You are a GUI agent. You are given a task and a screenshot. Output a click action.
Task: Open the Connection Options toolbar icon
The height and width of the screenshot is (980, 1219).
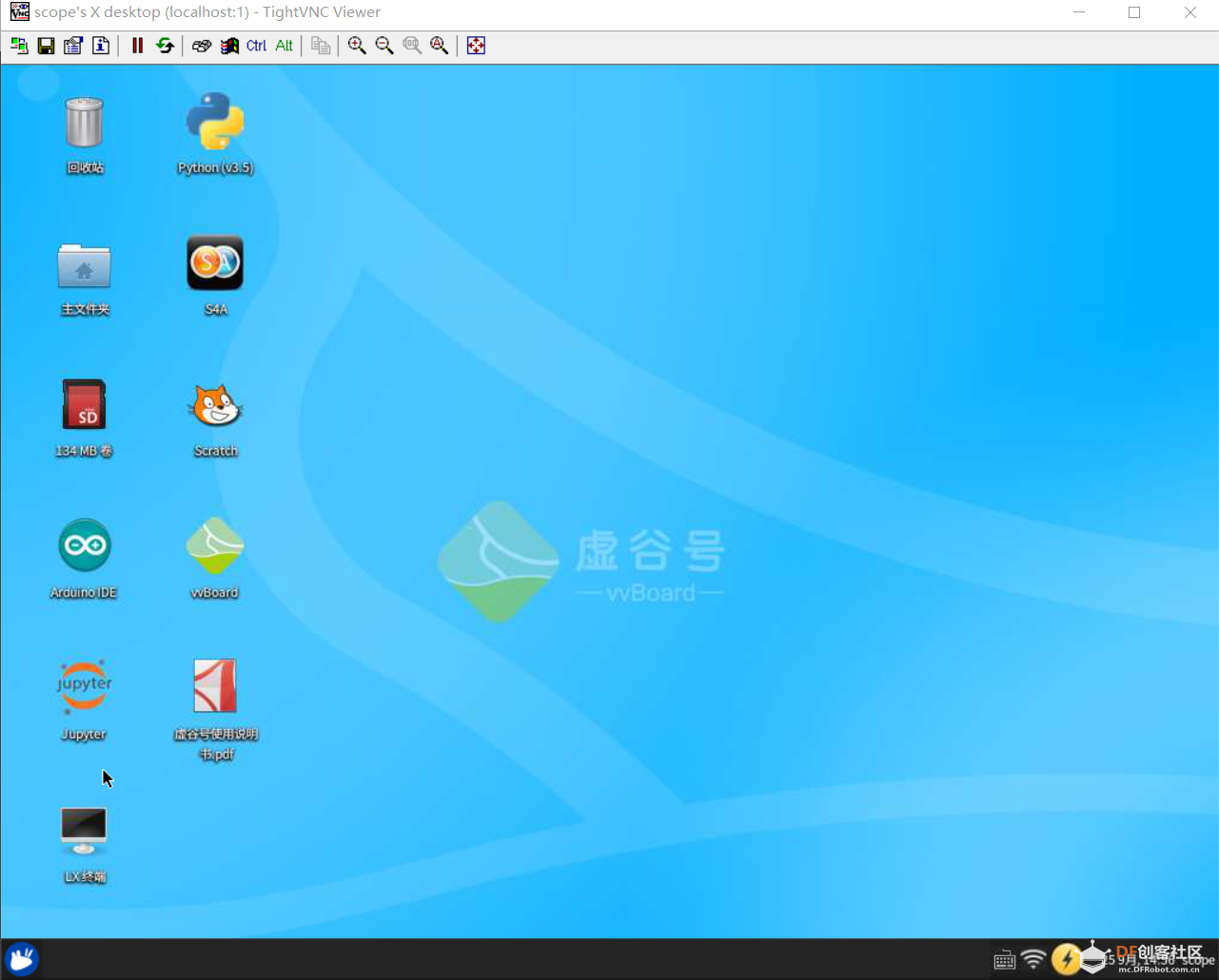[x=73, y=46]
